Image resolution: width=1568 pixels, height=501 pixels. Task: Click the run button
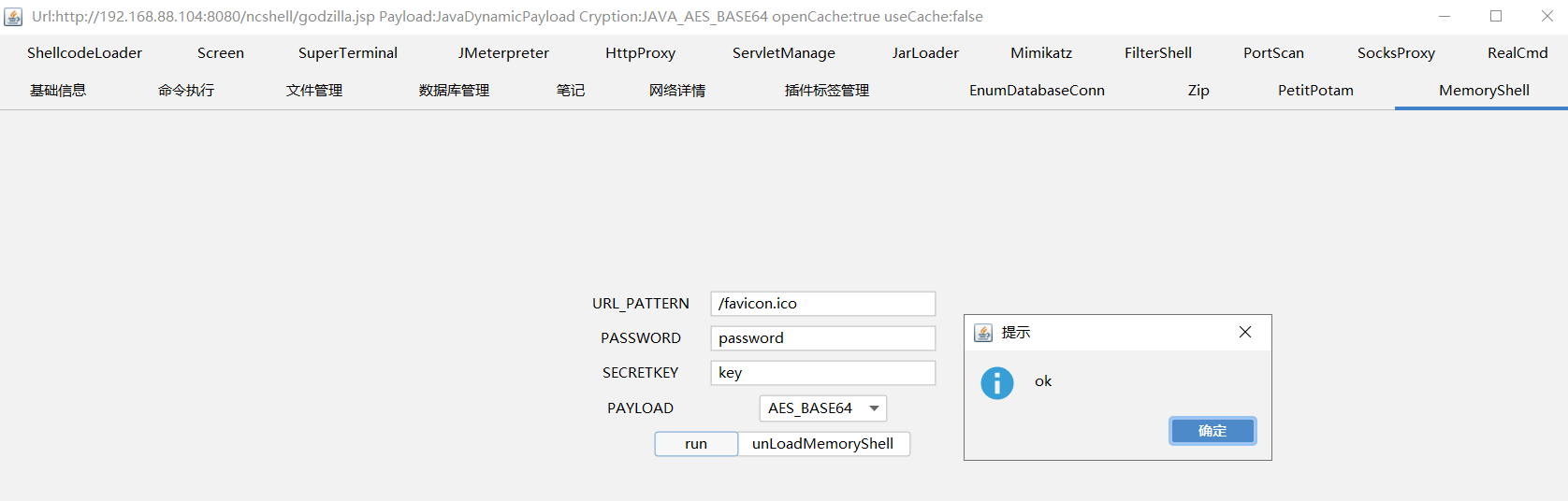696,444
